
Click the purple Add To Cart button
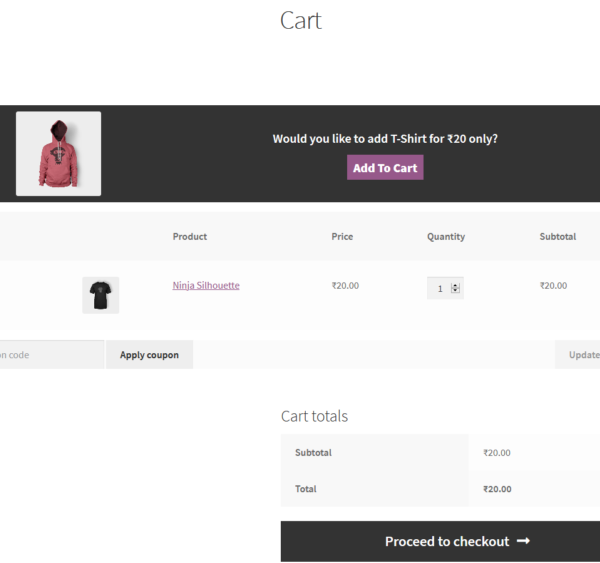tap(385, 167)
